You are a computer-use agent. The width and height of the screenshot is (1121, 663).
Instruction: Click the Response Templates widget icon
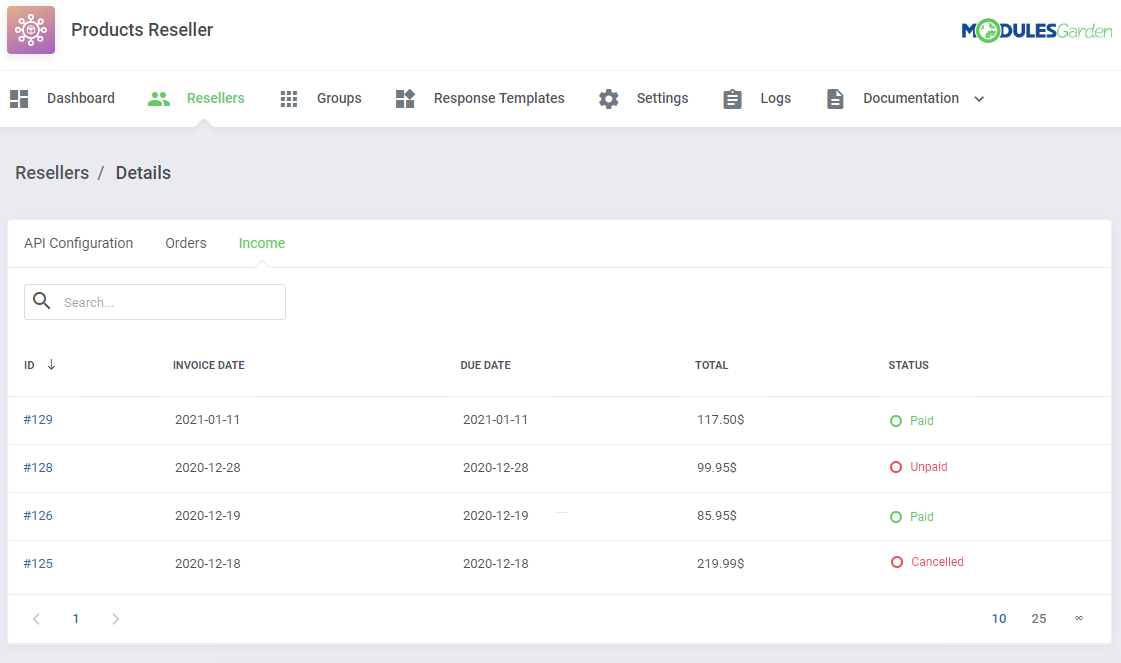point(405,99)
